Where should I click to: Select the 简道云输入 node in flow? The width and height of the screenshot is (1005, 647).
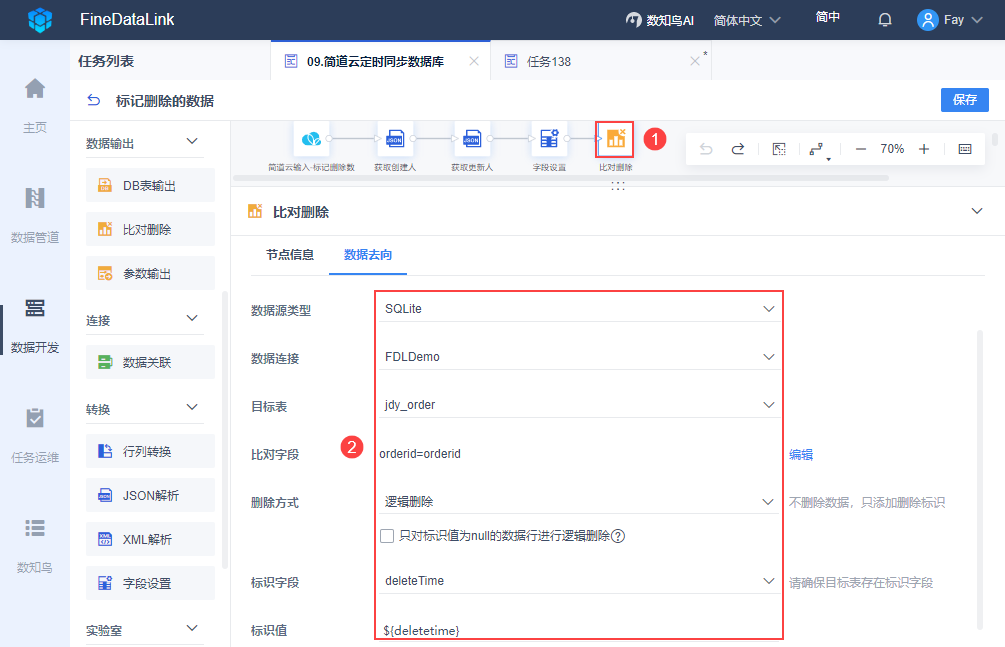click(311, 139)
